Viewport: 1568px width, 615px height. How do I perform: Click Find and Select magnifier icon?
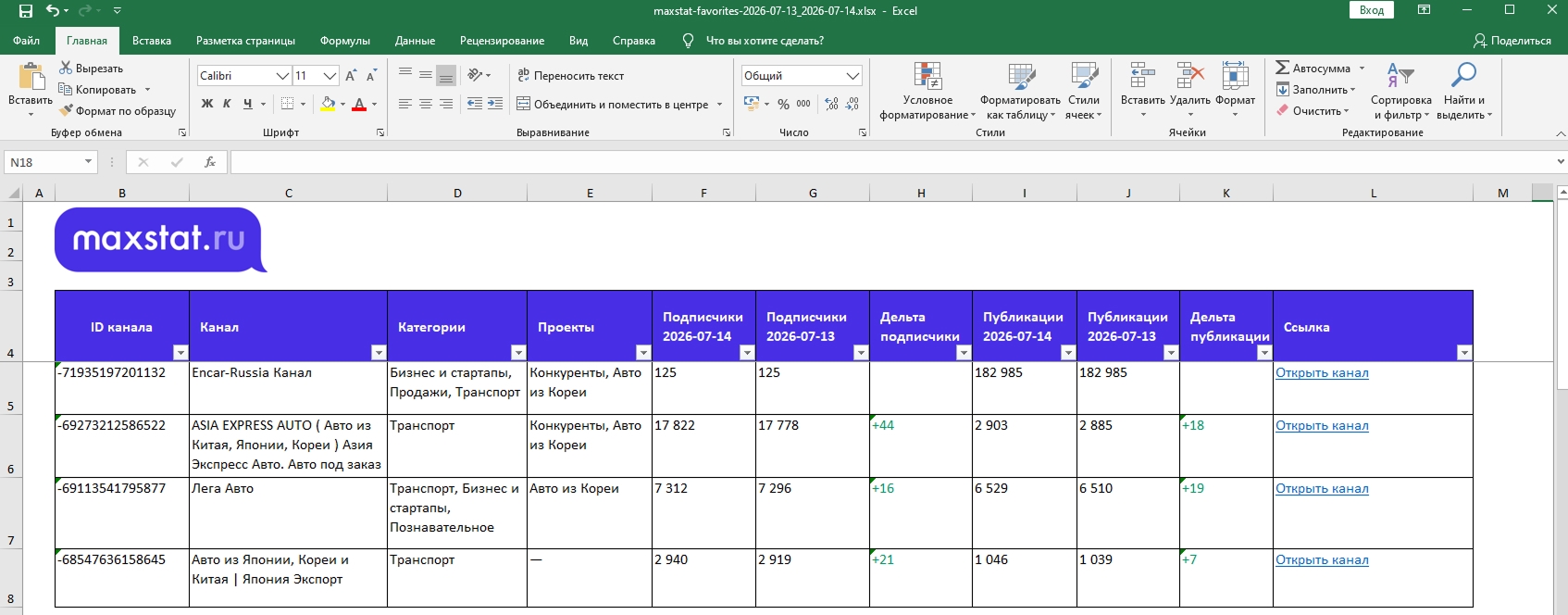[x=1463, y=76]
